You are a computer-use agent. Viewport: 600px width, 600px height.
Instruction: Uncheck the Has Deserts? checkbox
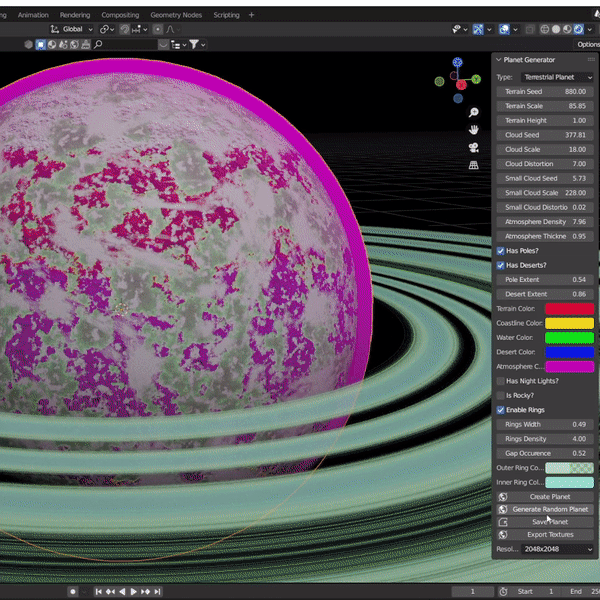(x=501, y=265)
